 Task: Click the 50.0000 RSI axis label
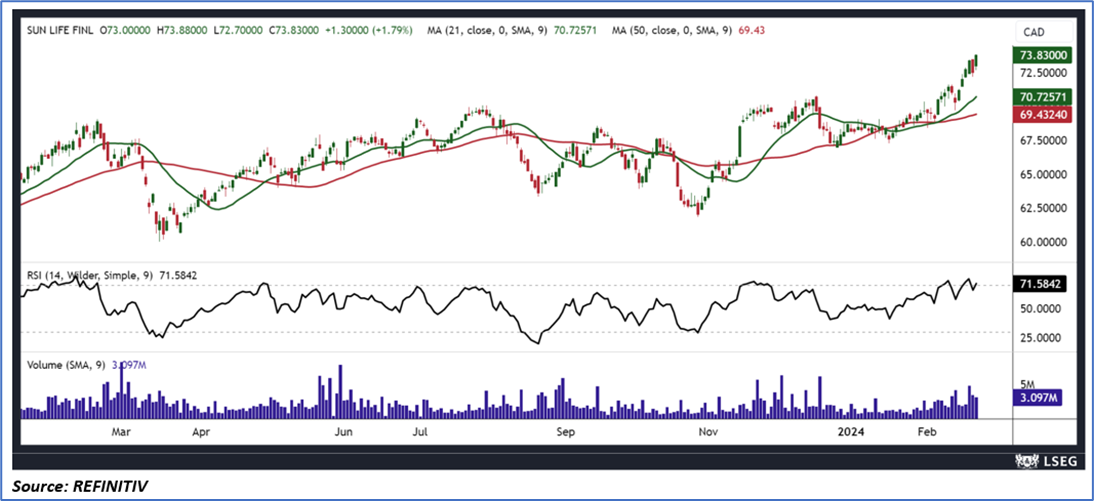pos(1041,308)
